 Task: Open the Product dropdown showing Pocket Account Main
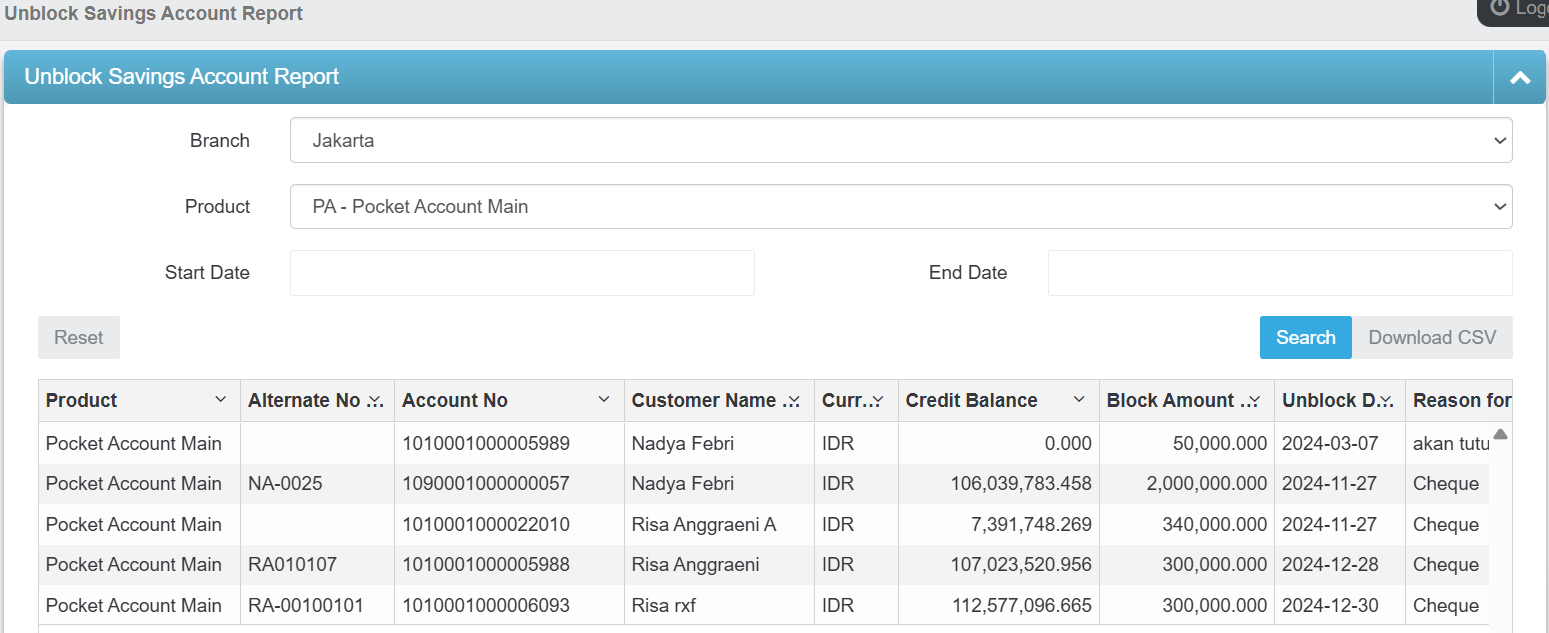point(900,206)
